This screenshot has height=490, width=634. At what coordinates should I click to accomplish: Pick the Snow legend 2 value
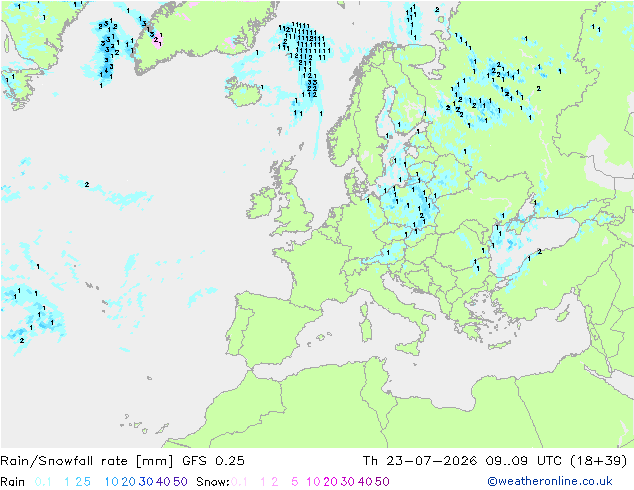tap(275, 482)
